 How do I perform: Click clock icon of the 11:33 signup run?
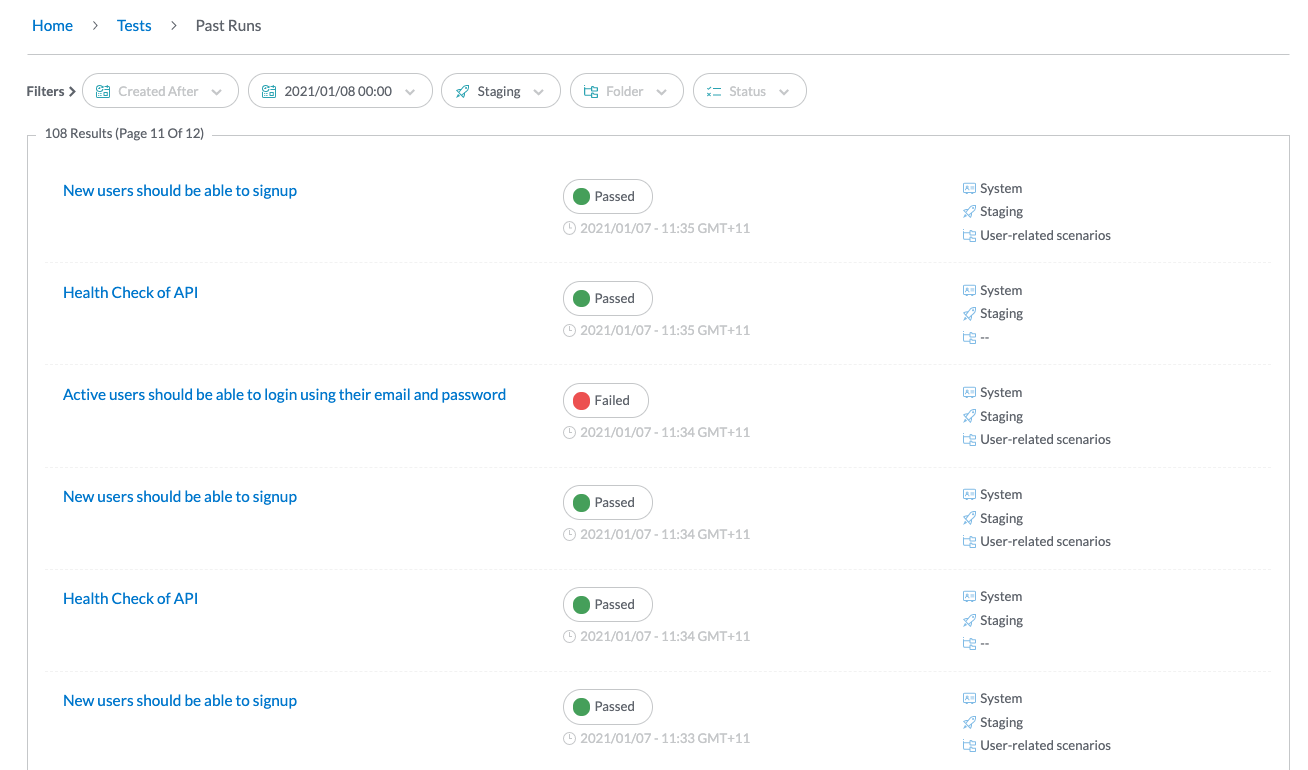(x=570, y=738)
